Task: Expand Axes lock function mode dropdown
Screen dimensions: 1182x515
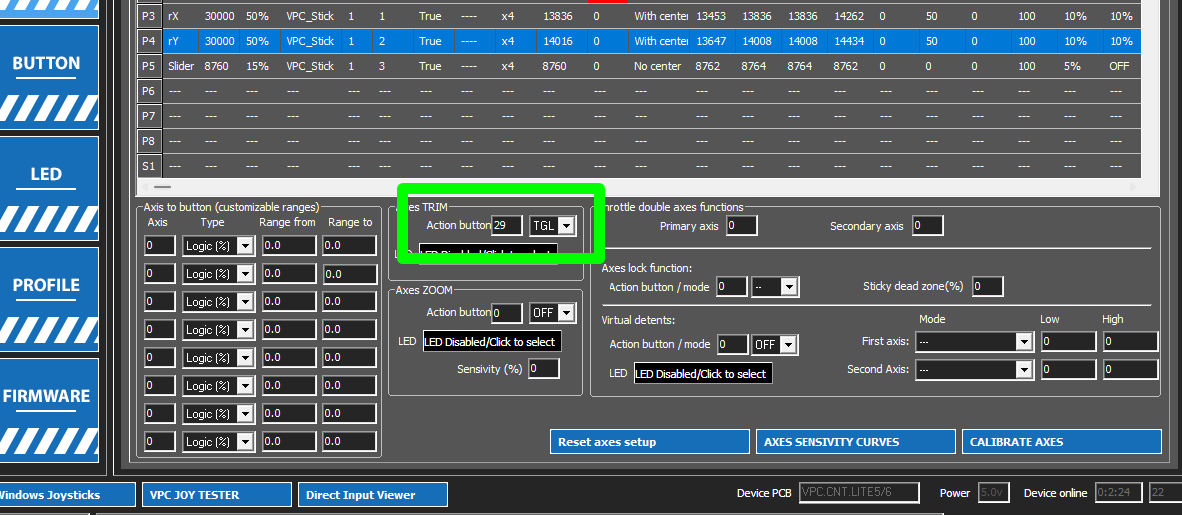Action: point(775,287)
